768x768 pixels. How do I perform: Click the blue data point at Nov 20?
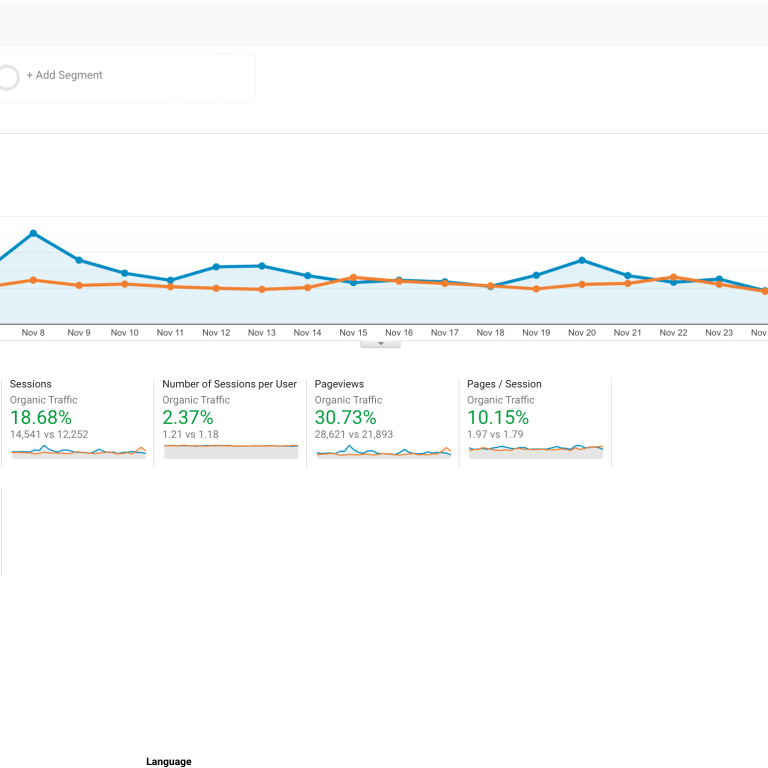582,260
